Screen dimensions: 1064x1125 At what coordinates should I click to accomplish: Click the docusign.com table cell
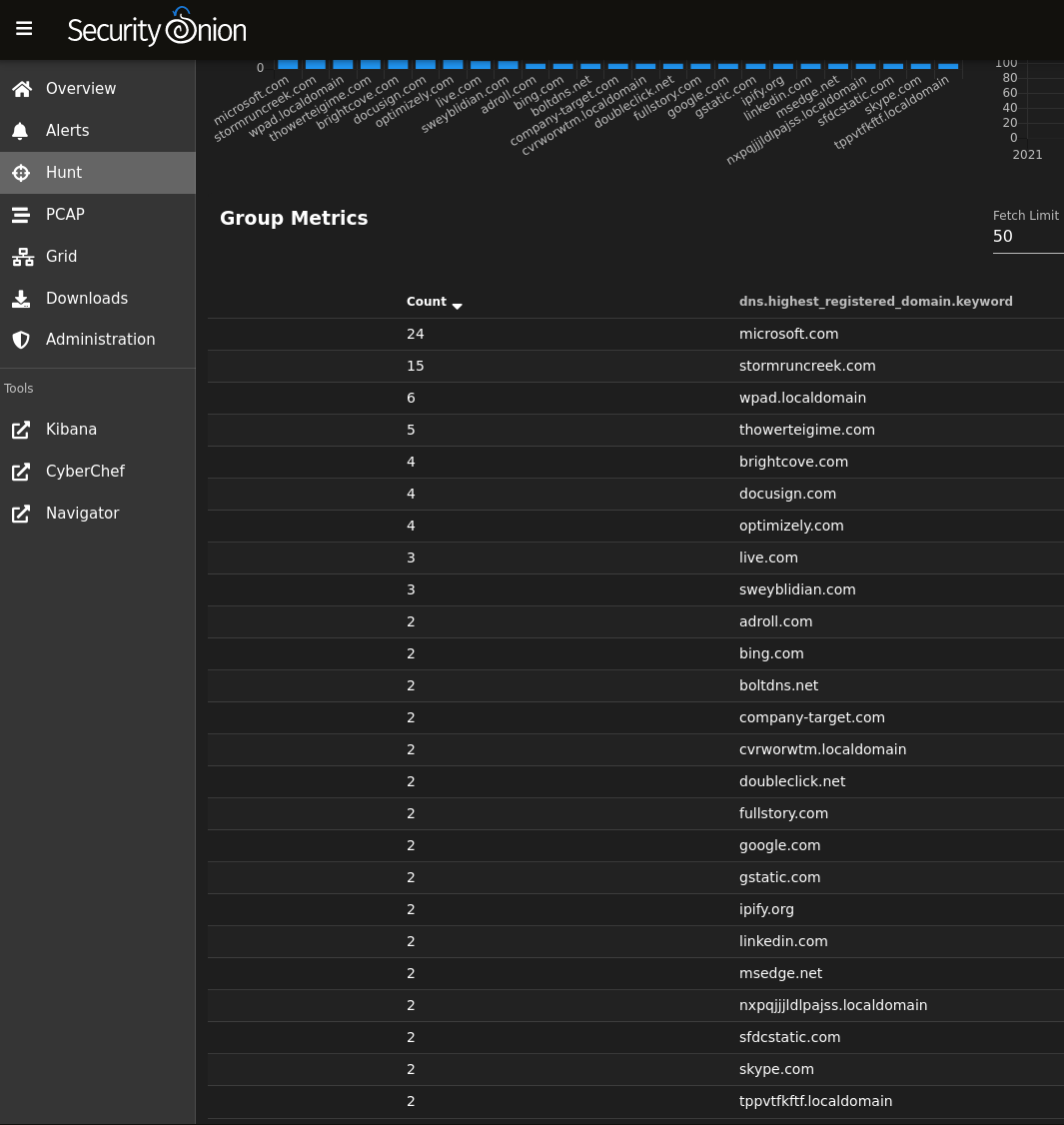tap(787, 494)
